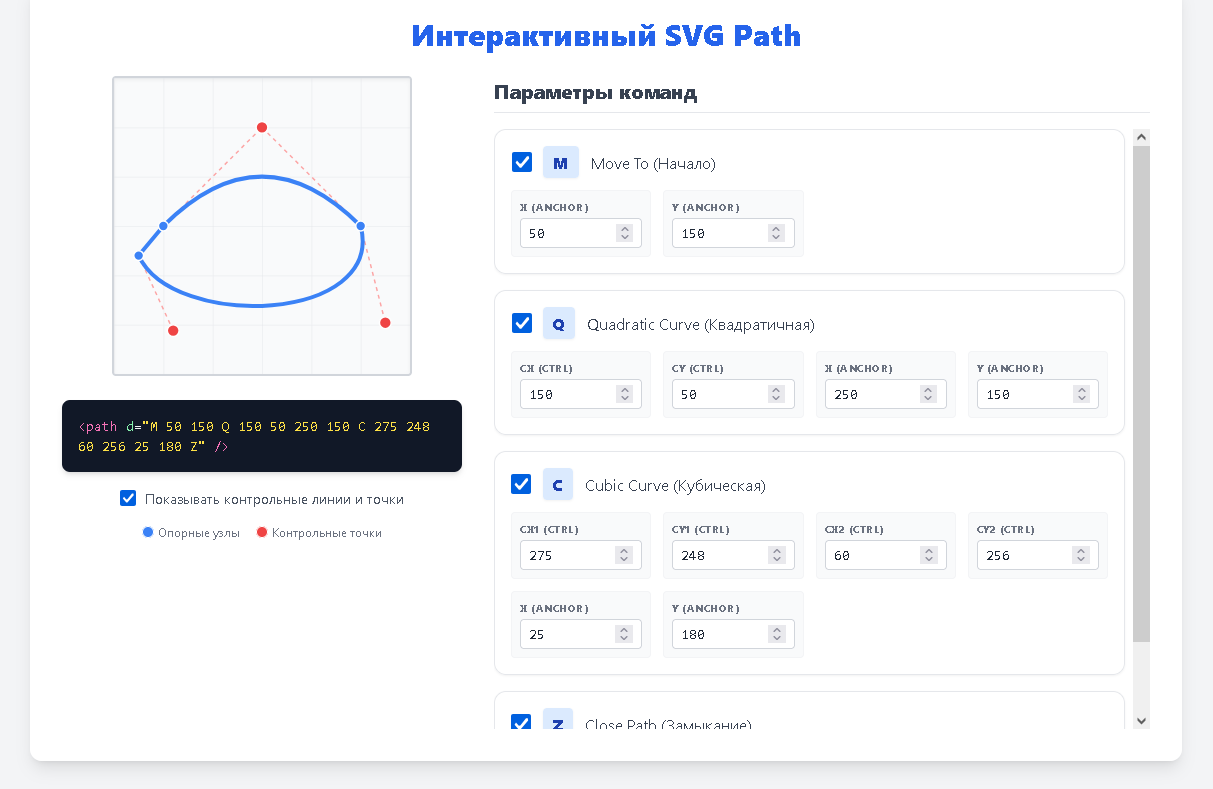Click stepper of Quadratic CY field

(777, 394)
